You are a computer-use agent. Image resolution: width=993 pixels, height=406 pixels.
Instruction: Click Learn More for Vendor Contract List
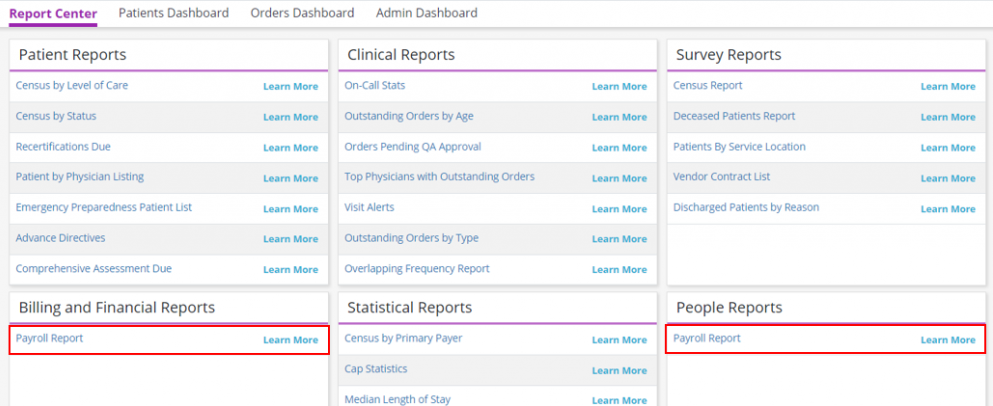pos(947,178)
